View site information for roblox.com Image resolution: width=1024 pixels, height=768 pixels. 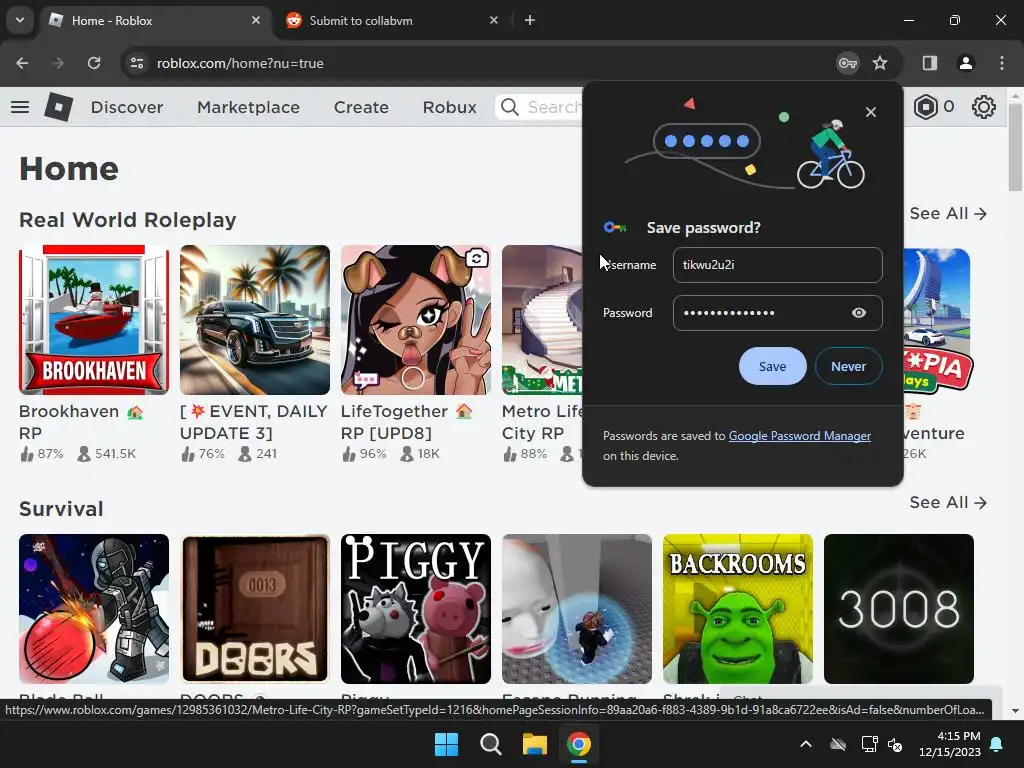[x=137, y=63]
